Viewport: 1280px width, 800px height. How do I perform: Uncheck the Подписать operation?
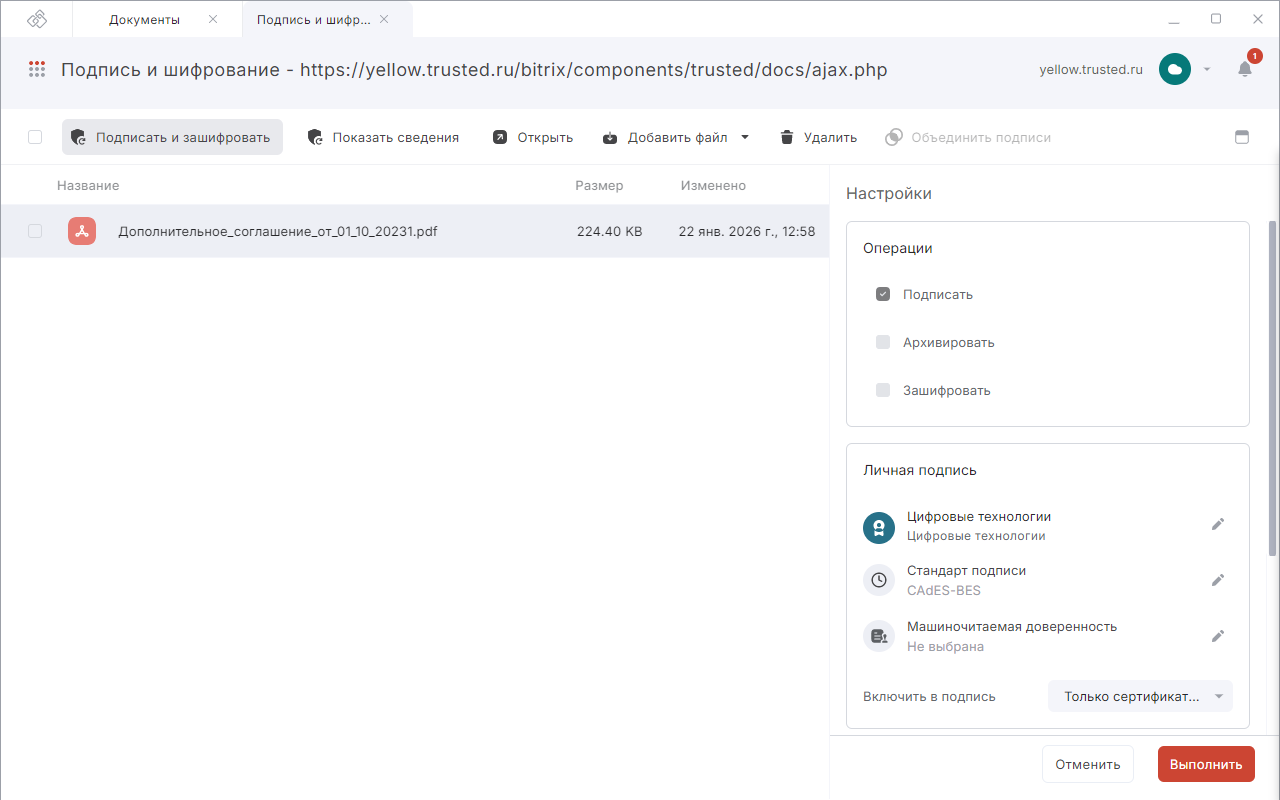(x=883, y=294)
